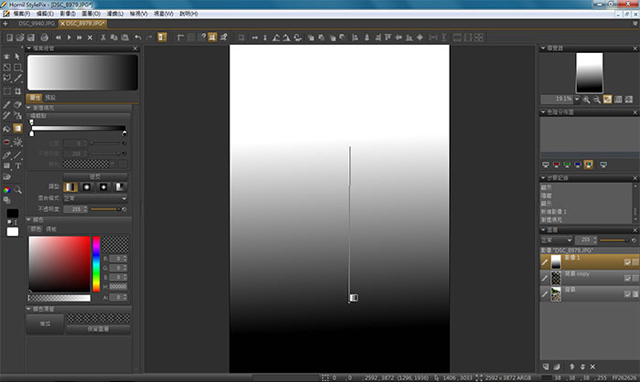Click the Undo arrow in toolbar
The height and width of the screenshot is (382, 640).
click(x=138, y=38)
